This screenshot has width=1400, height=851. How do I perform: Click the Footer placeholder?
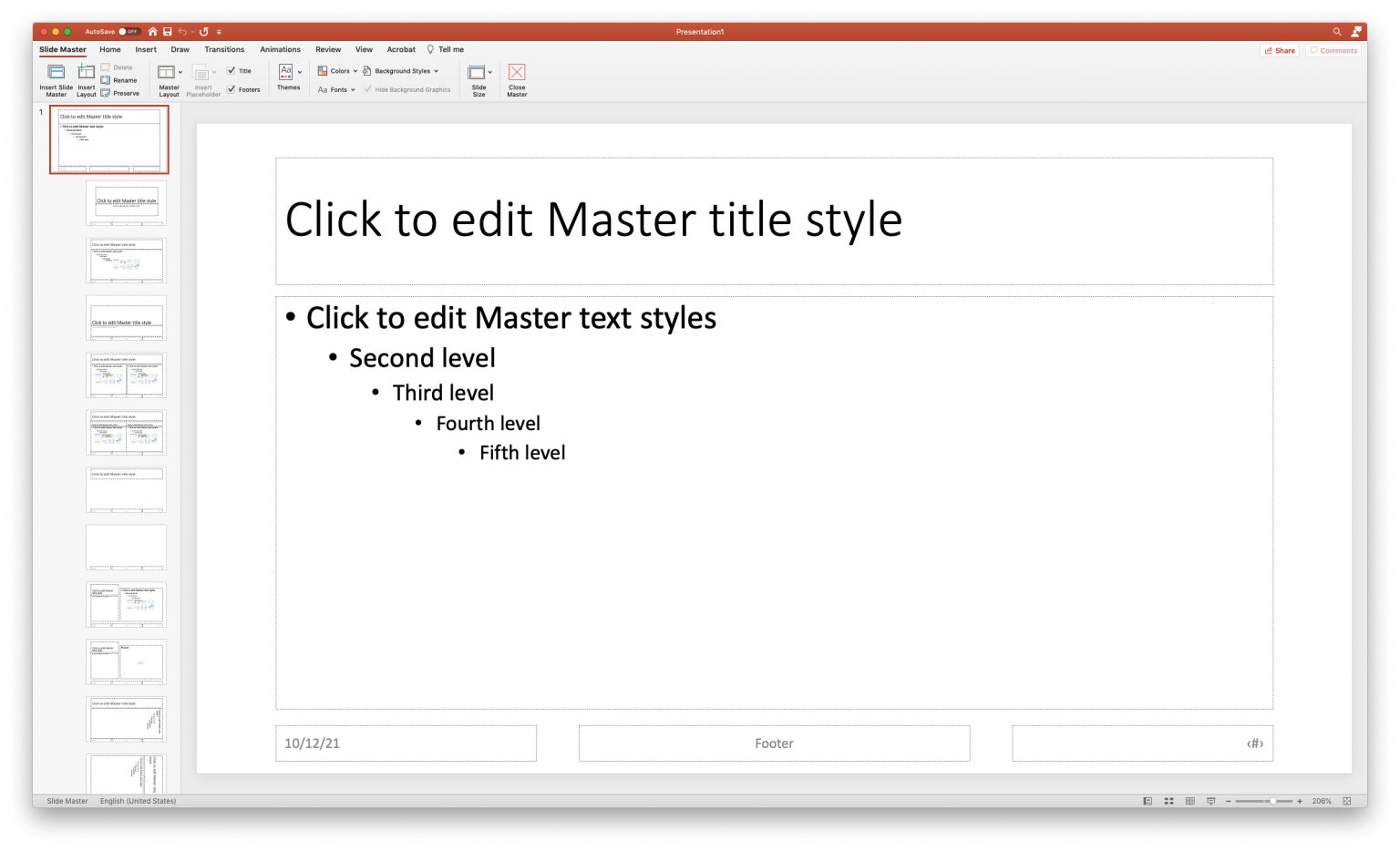774,743
